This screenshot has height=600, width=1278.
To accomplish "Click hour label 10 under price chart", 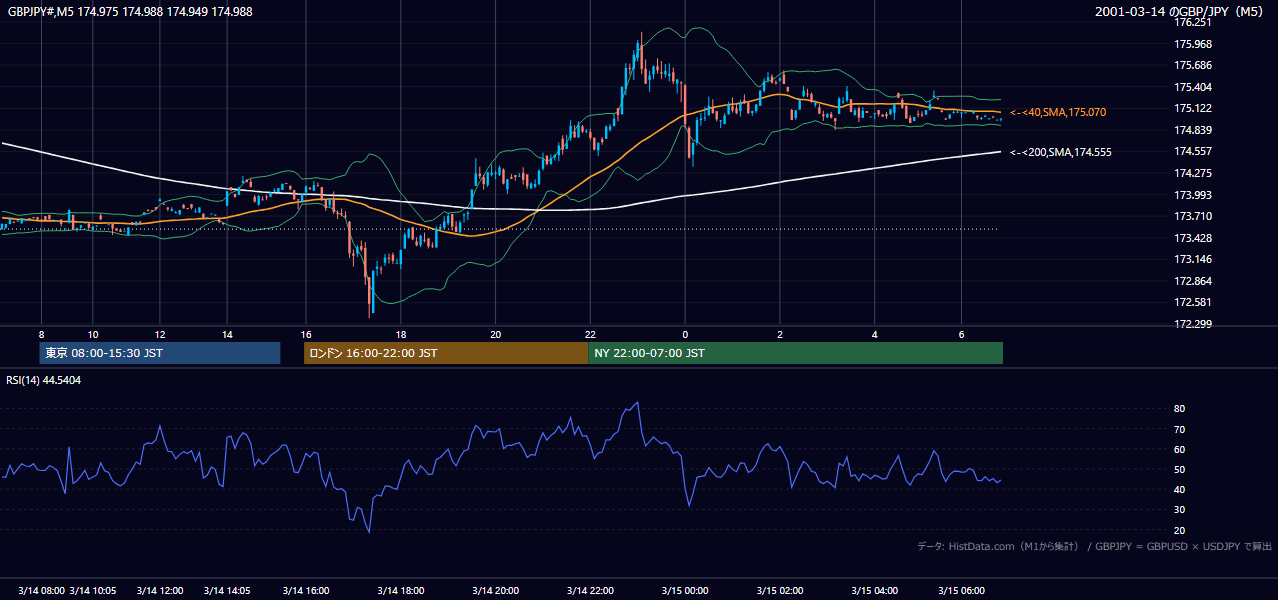I will [93, 334].
